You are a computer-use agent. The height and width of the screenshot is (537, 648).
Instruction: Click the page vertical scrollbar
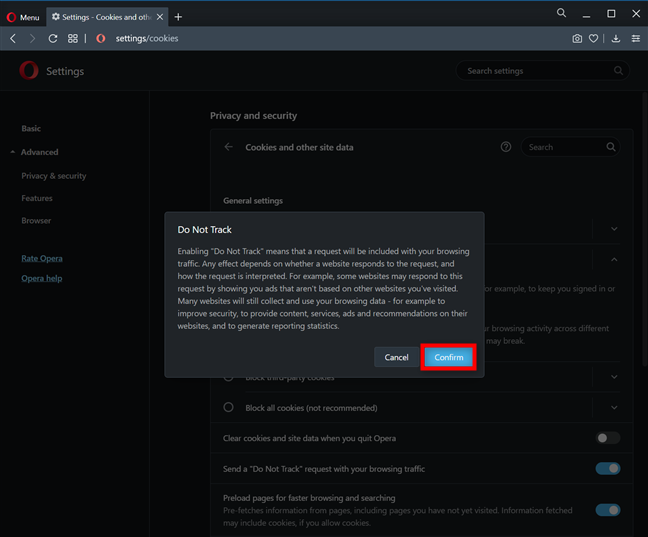tap(645, 229)
